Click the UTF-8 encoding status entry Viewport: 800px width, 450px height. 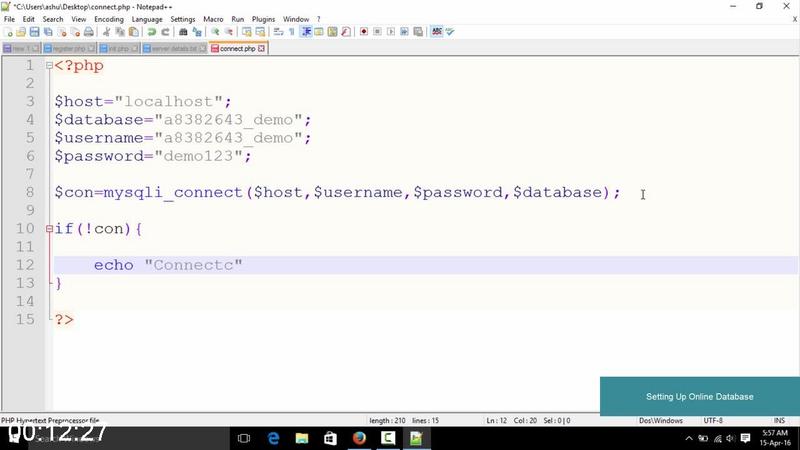tap(713, 421)
